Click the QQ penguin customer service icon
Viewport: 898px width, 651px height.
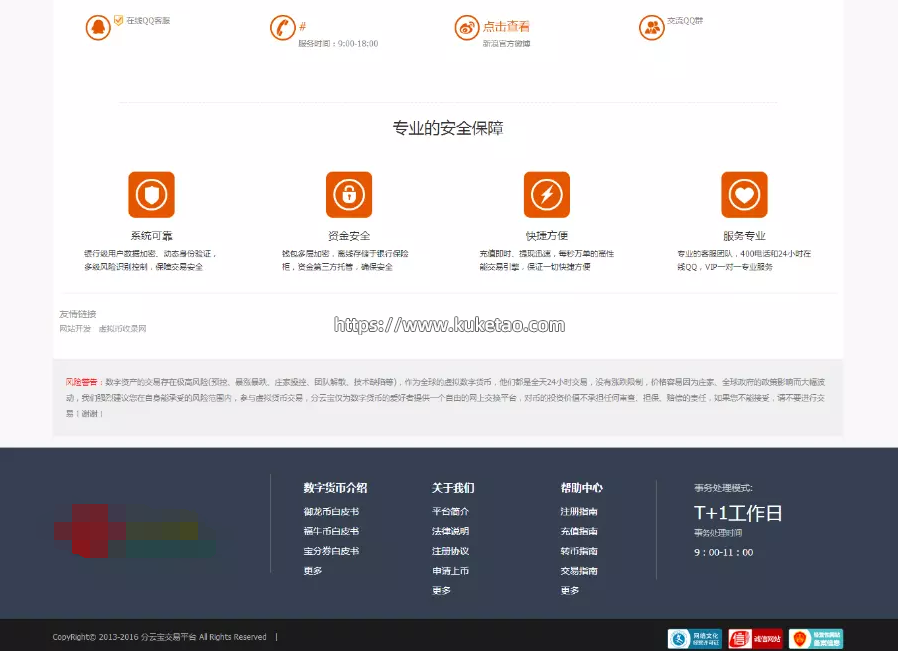[98, 27]
